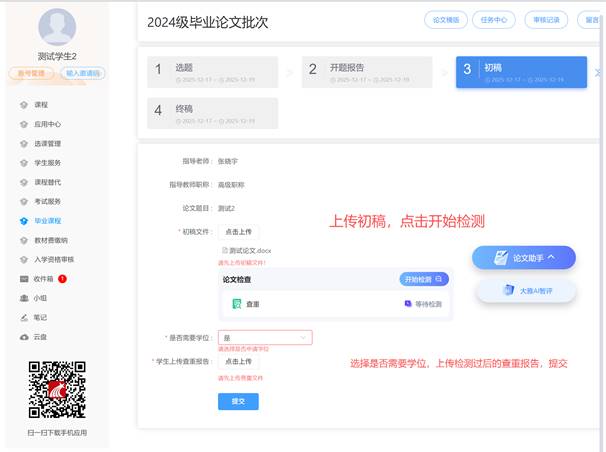
Task: Expand the 论文助手 floating panel
Action: [524, 258]
